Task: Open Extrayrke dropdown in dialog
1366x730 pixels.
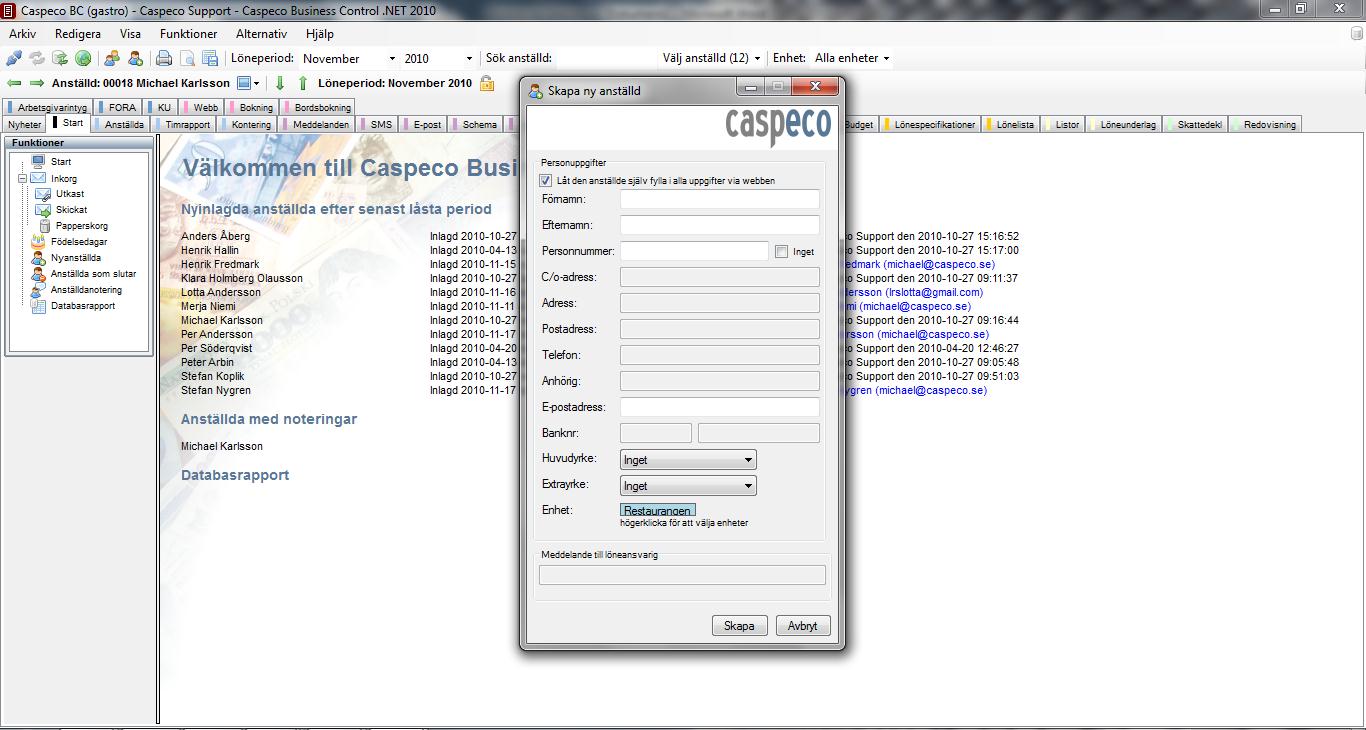Action: 688,486
